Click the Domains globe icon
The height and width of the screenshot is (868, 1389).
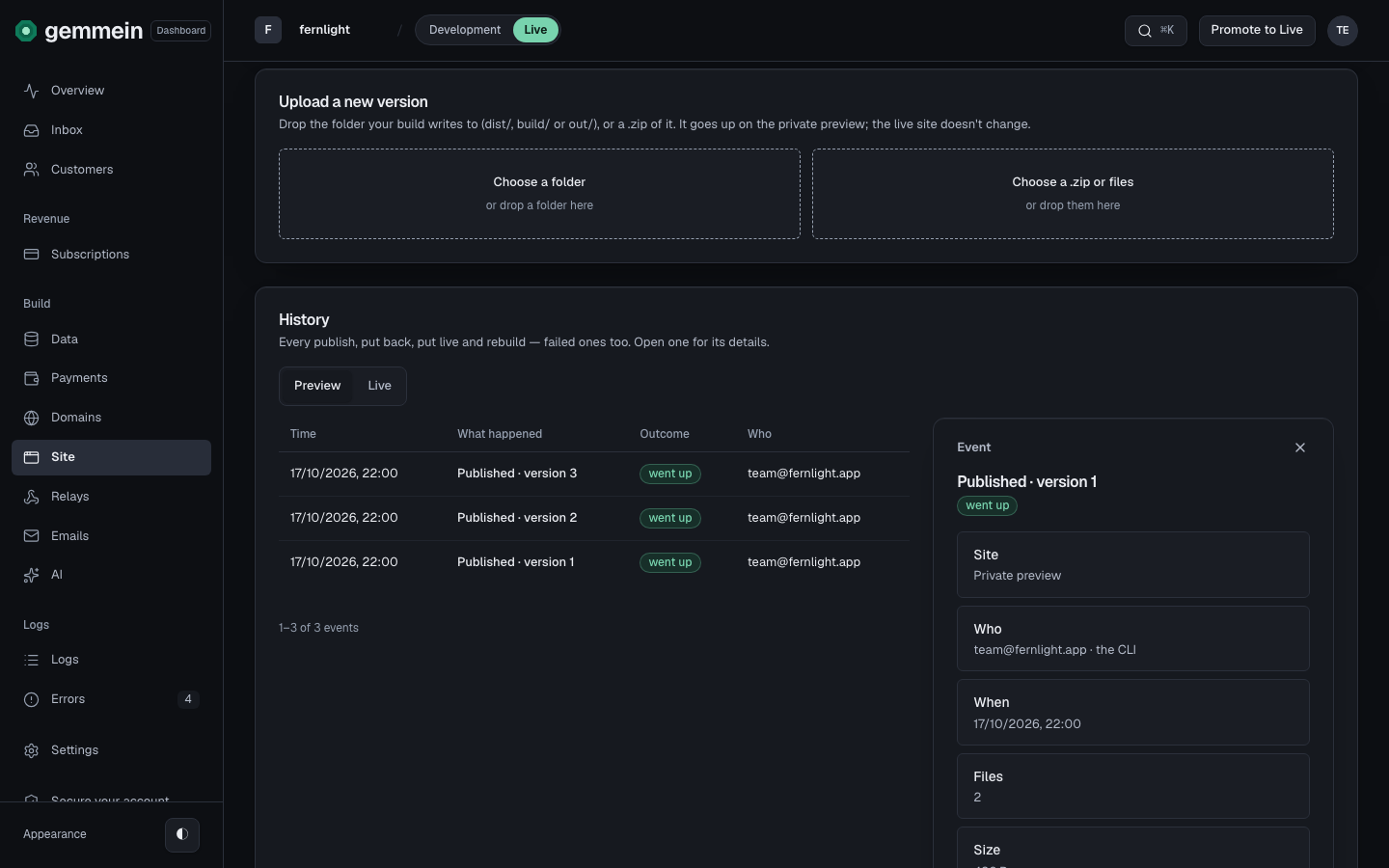[32, 418]
